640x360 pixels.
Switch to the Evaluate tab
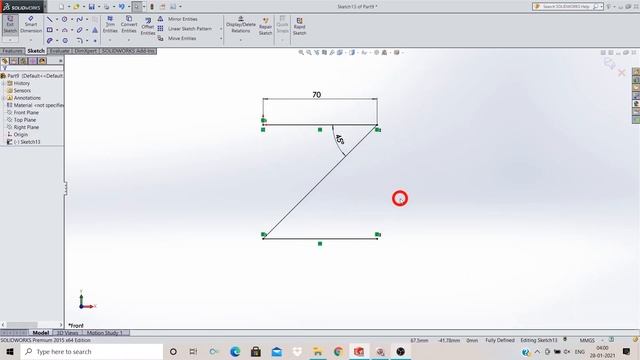[x=60, y=51]
